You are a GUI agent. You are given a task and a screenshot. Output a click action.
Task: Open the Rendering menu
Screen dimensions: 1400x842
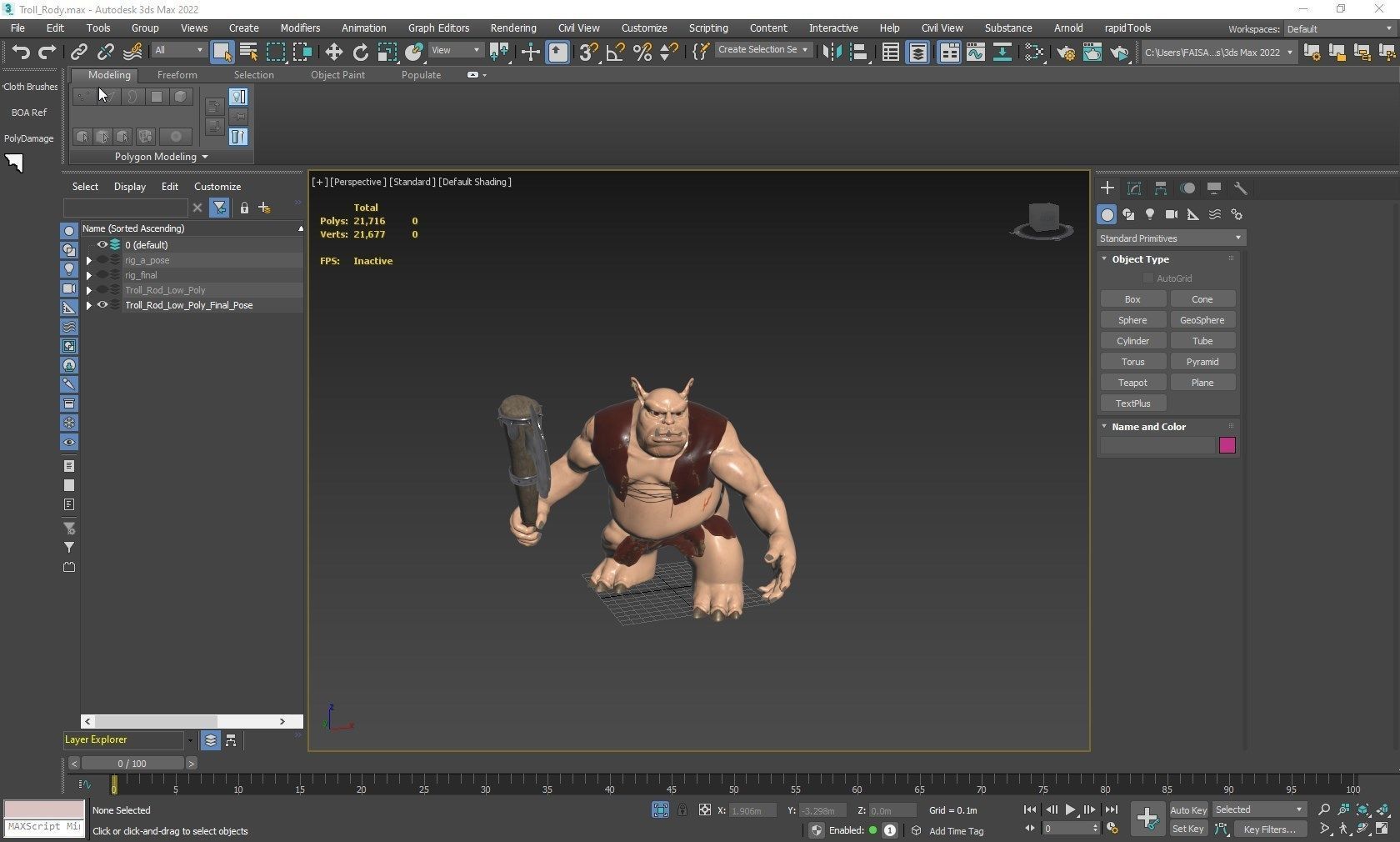512,28
